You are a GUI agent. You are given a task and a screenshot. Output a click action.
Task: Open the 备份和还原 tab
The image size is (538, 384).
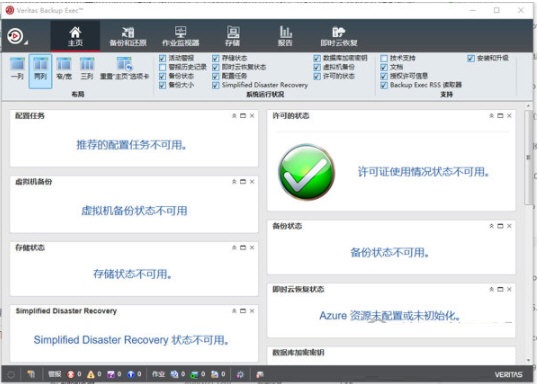pos(128,36)
